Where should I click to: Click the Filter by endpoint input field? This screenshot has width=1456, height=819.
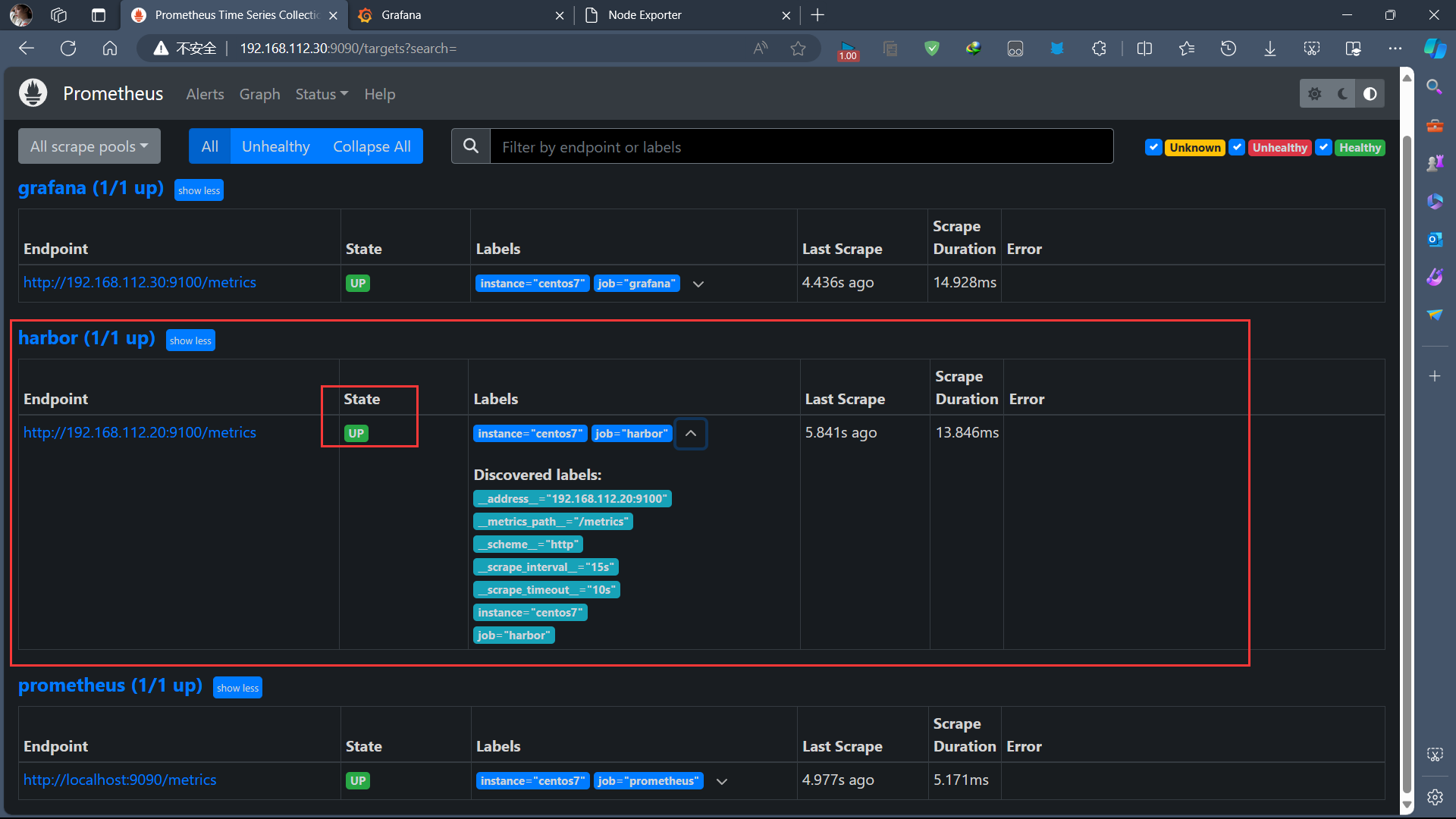[x=802, y=146]
